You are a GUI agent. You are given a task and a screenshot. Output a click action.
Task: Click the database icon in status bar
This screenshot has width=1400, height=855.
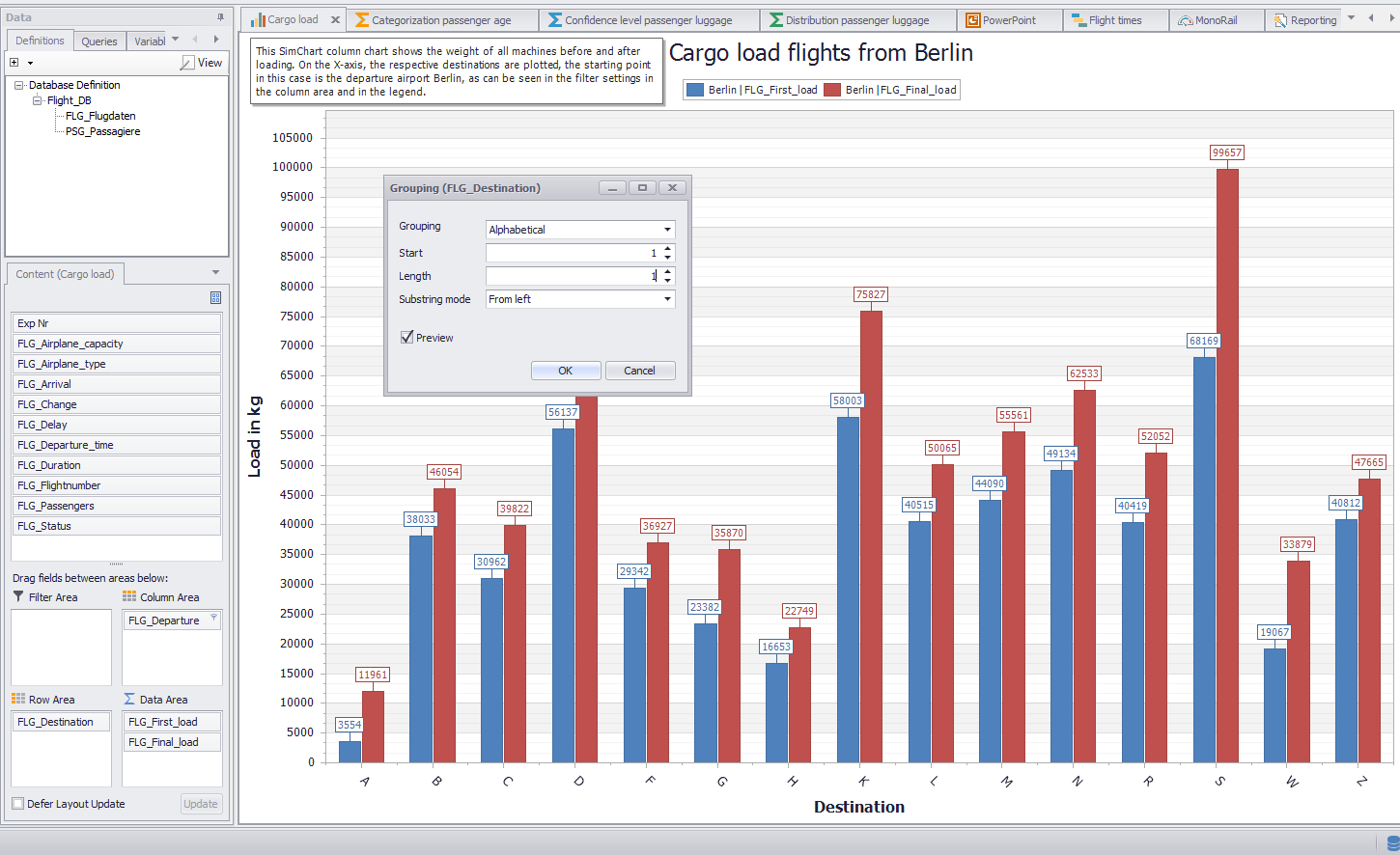(1392, 844)
